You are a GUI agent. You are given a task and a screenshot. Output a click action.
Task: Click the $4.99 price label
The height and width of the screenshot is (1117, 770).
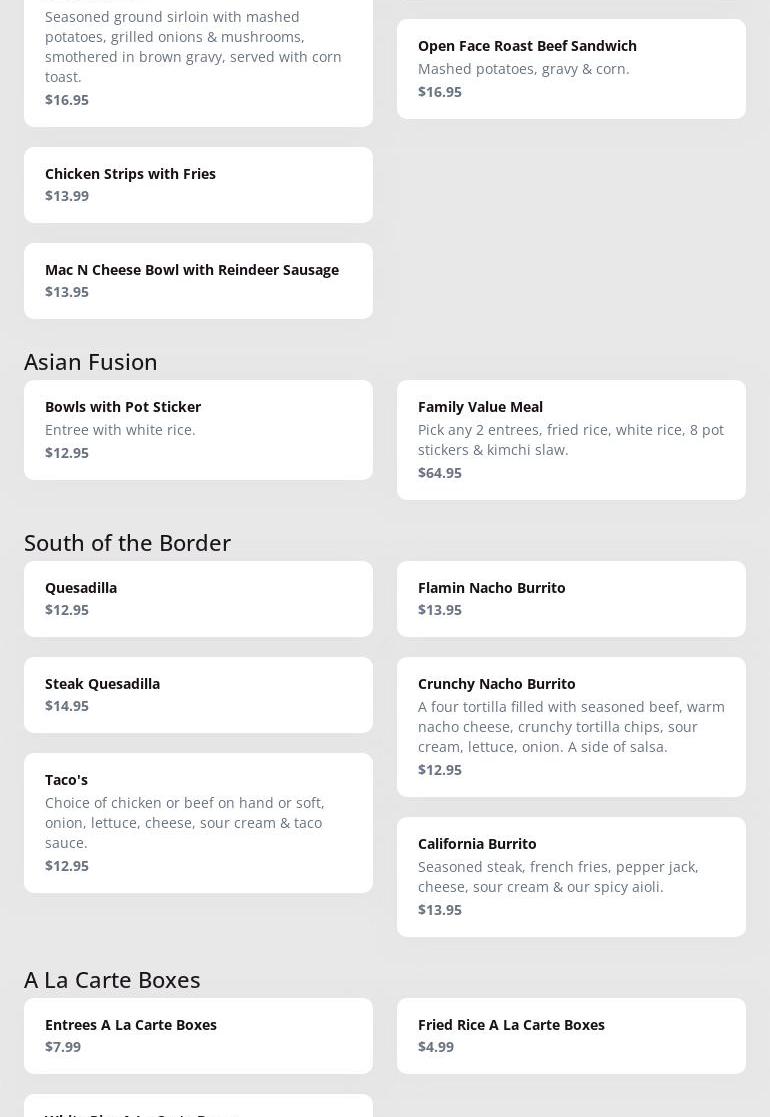tap(436, 1047)
